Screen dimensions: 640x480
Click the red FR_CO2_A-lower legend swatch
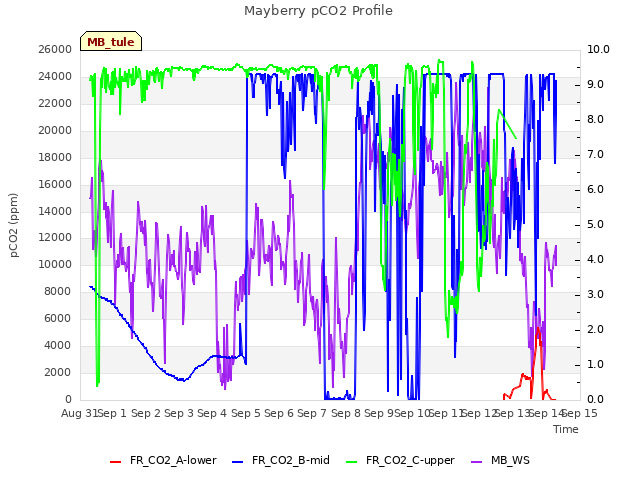click(116, 462)
